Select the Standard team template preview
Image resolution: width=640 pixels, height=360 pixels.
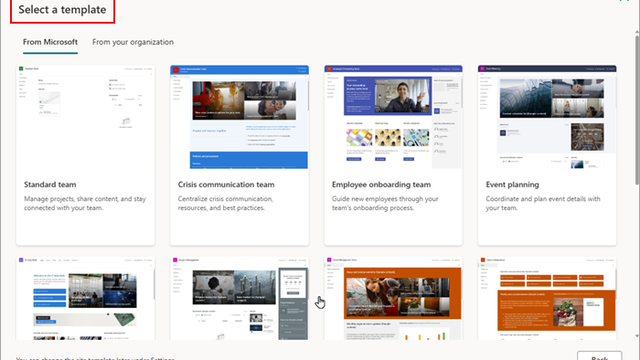click(x=85, y=117)
